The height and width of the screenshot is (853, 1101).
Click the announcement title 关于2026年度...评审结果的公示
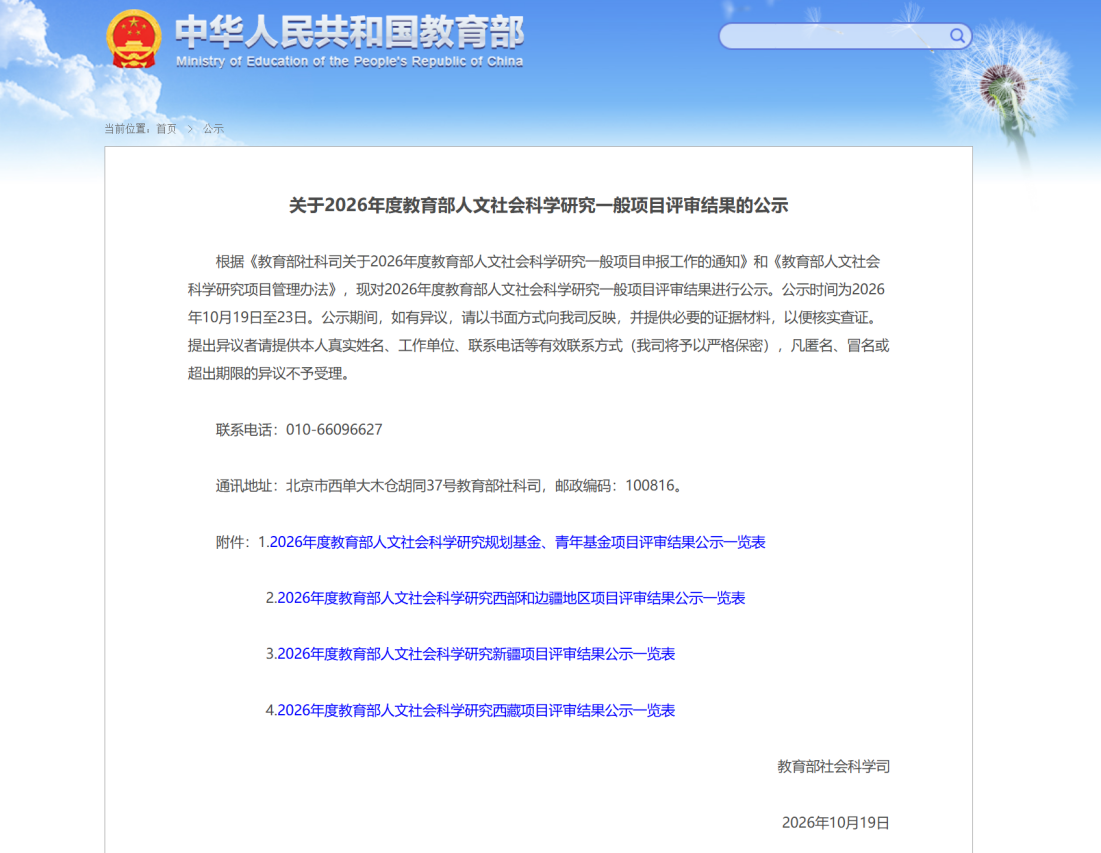tap(539, 205)
